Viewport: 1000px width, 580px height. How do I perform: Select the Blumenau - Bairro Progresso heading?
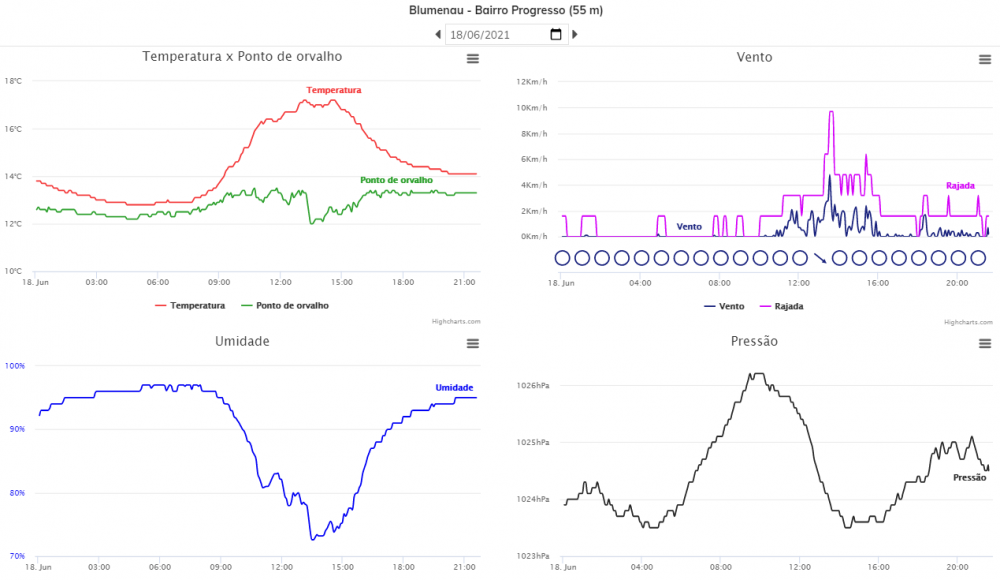pos(506,10)
